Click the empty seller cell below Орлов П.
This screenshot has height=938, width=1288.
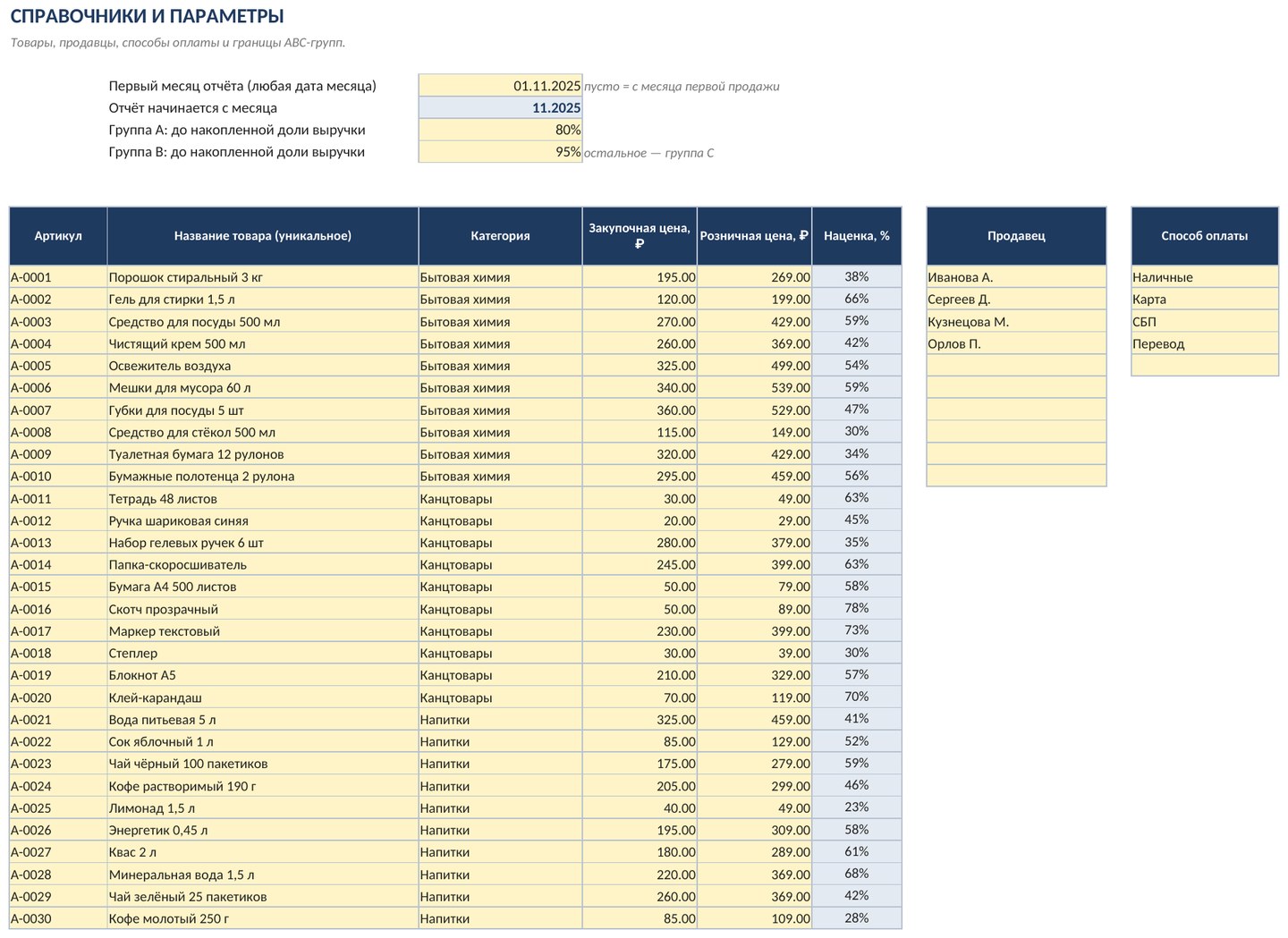(x=1016, y=366)
